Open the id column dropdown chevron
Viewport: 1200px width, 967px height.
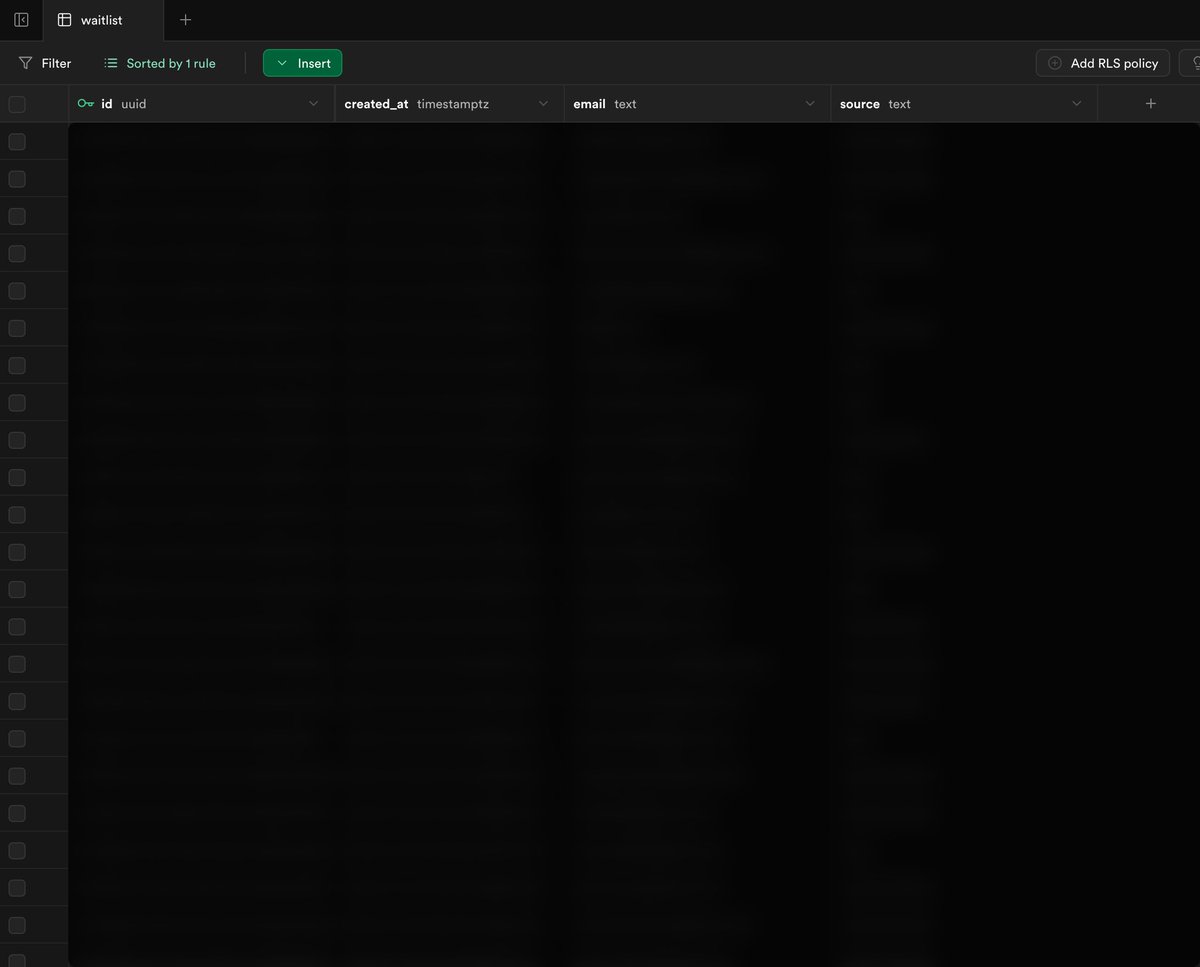tap(313, 104)
